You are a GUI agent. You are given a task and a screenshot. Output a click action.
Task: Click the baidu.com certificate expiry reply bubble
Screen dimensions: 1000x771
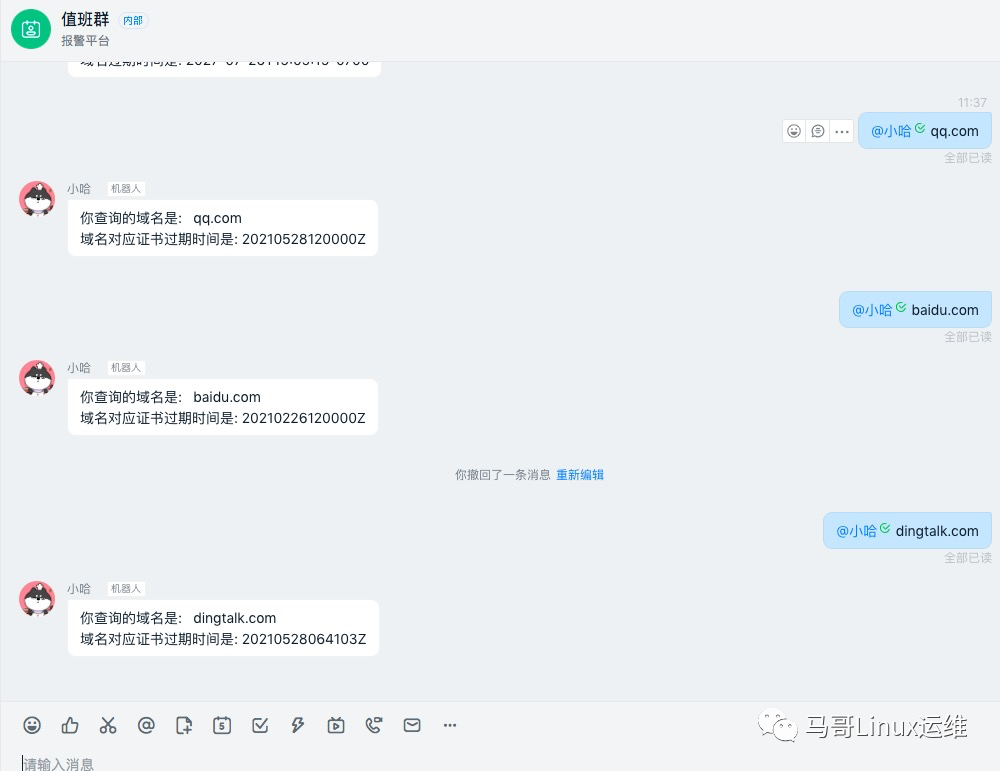pyautogui.click(x=223, y=408)
